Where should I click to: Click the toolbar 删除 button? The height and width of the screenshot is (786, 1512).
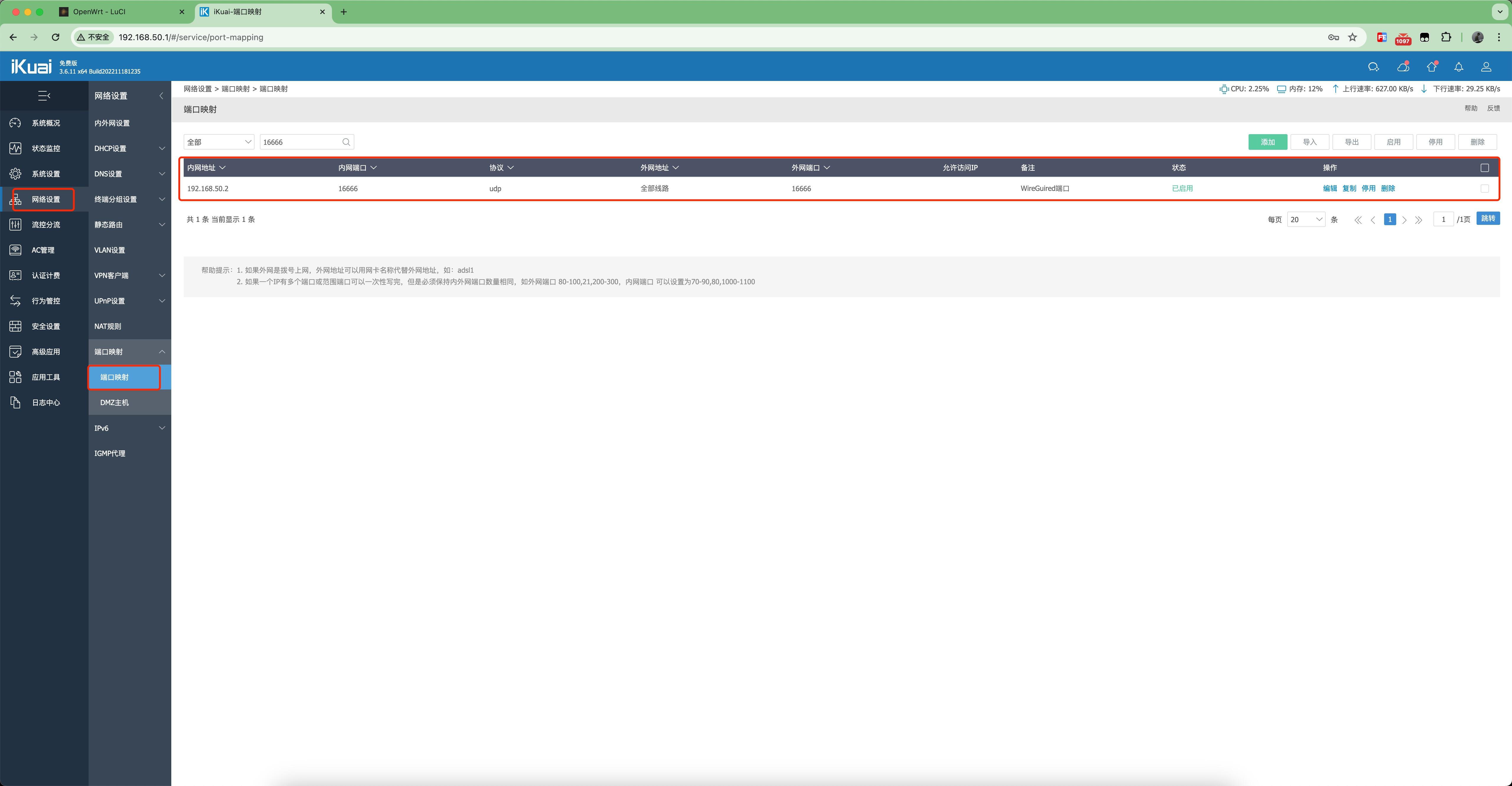pos(1477,142)
